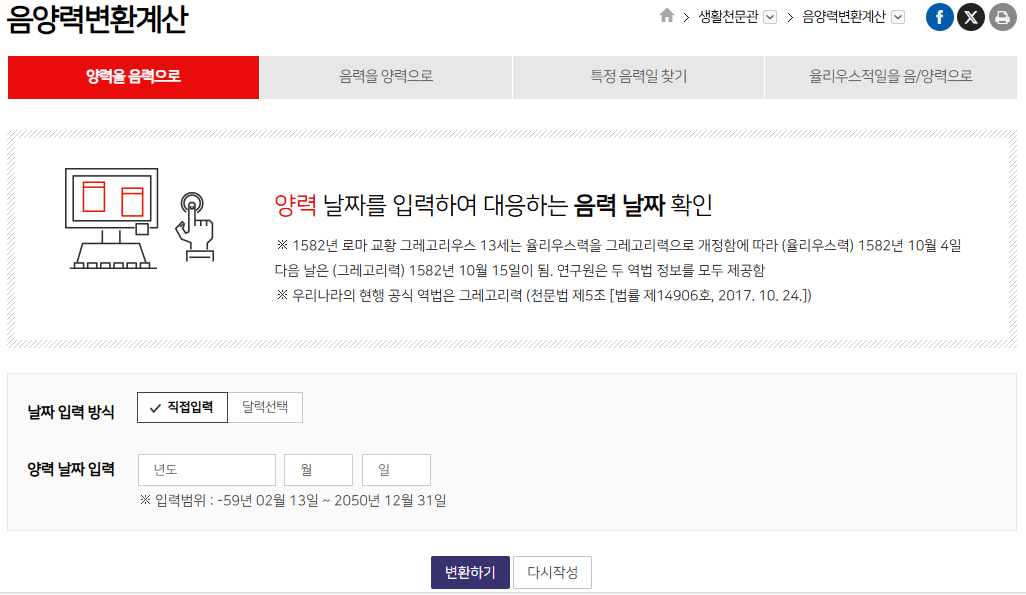Viewport: 1026px width, 595px height.
Task: Open the 생활천문관 breadcrumb link
Action: 728,17
